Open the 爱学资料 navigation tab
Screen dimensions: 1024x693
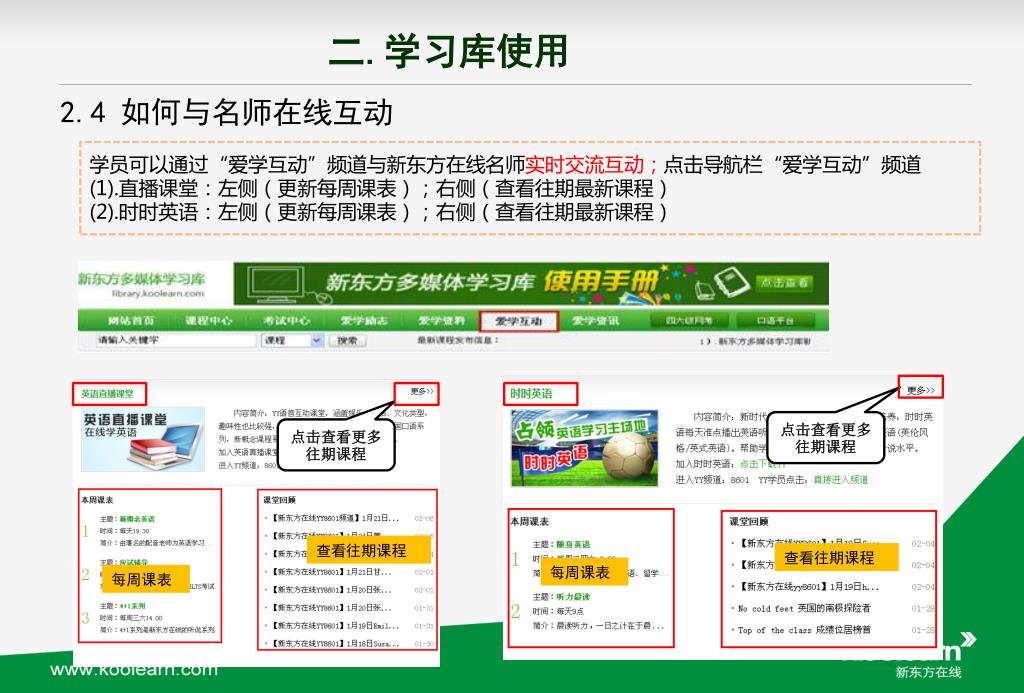pos(441,321)
